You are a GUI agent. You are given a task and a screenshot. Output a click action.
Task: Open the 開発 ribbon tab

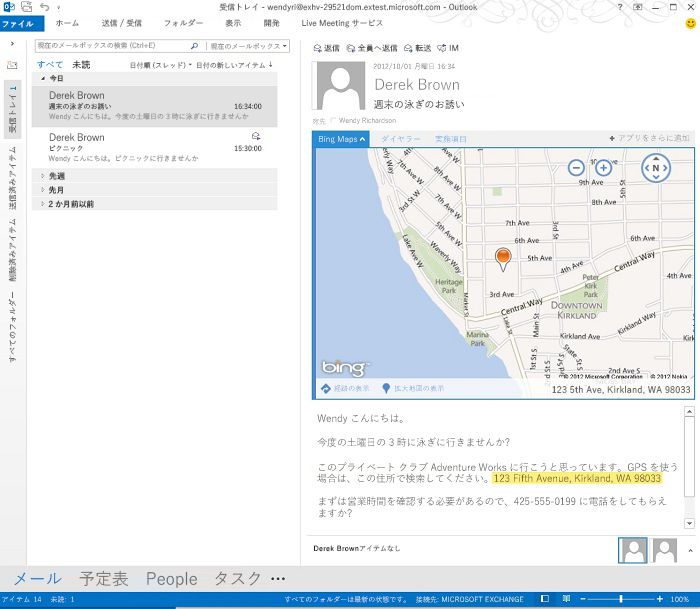pos(271,23)
